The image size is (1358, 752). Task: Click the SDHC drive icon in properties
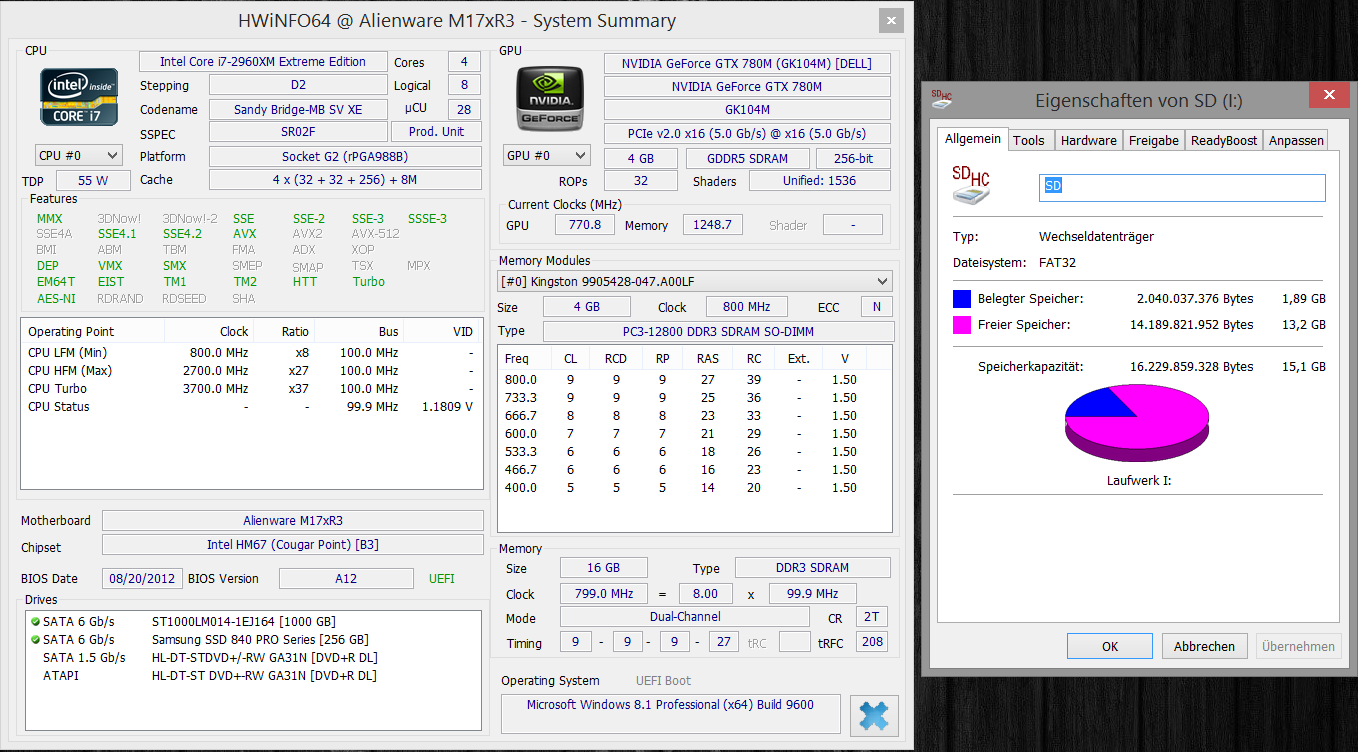[972, 186]
